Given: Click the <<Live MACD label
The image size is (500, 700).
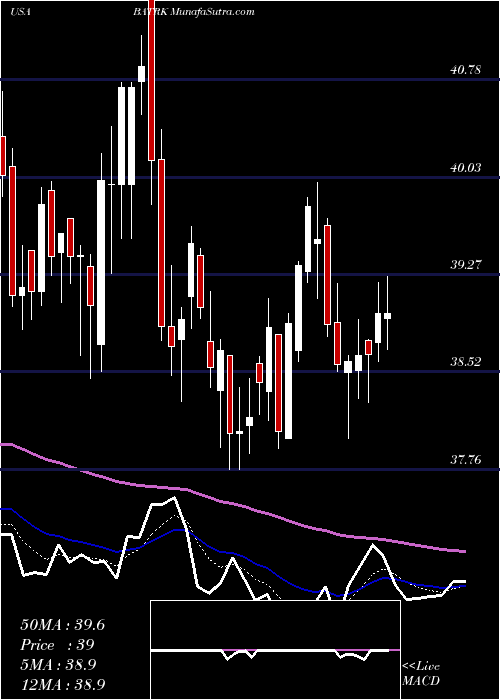Looking at the screenshot, I should click(421, 674).
